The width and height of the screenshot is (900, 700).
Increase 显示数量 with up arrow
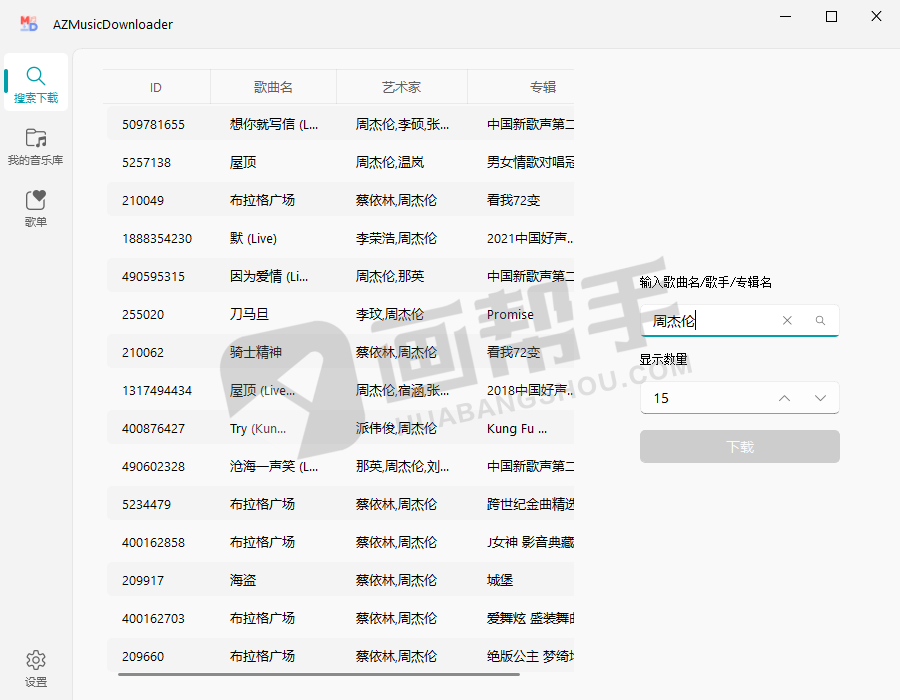(785, 398)
